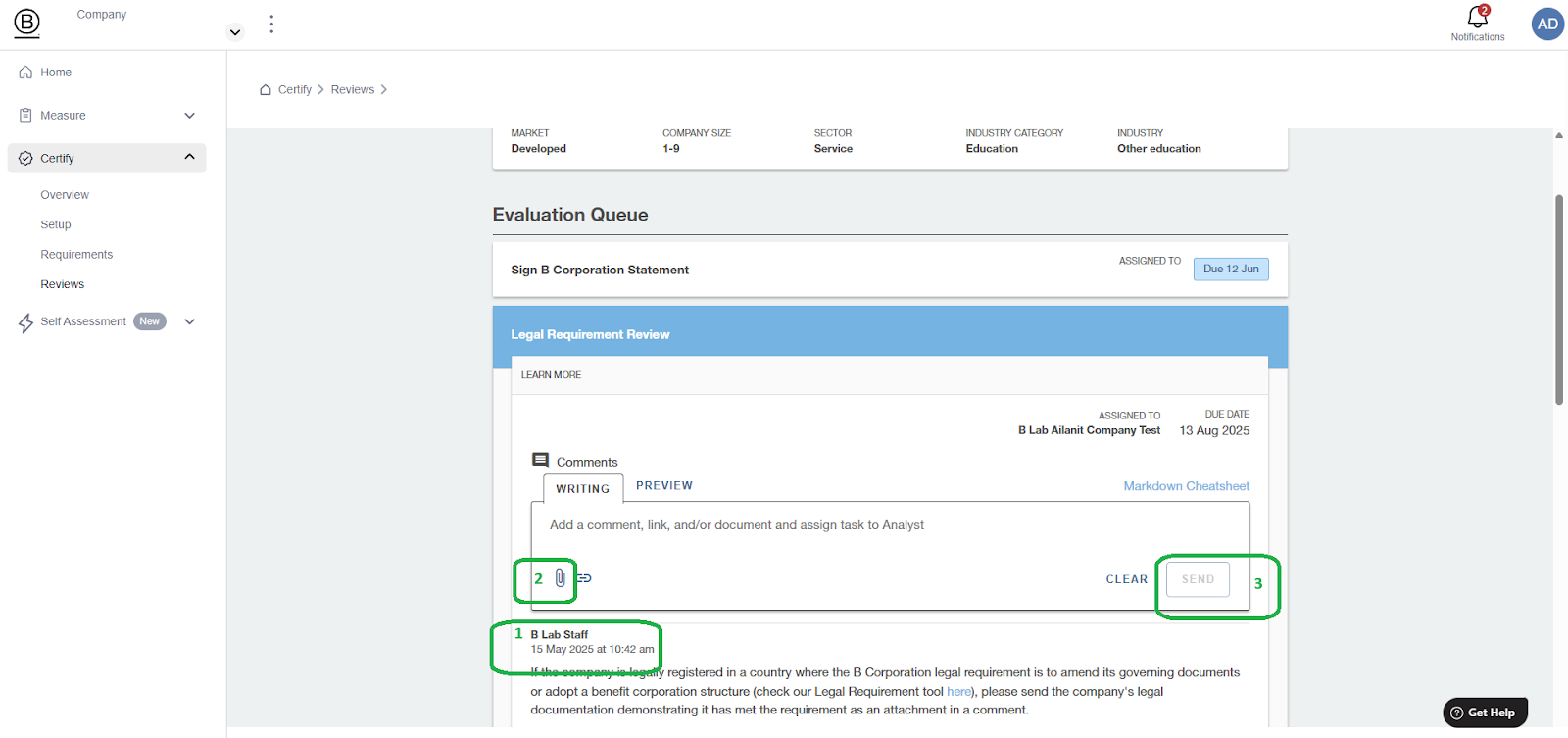
Task: Click the Education industry category value
Action: pyautogui.click(x=992, y=149)
